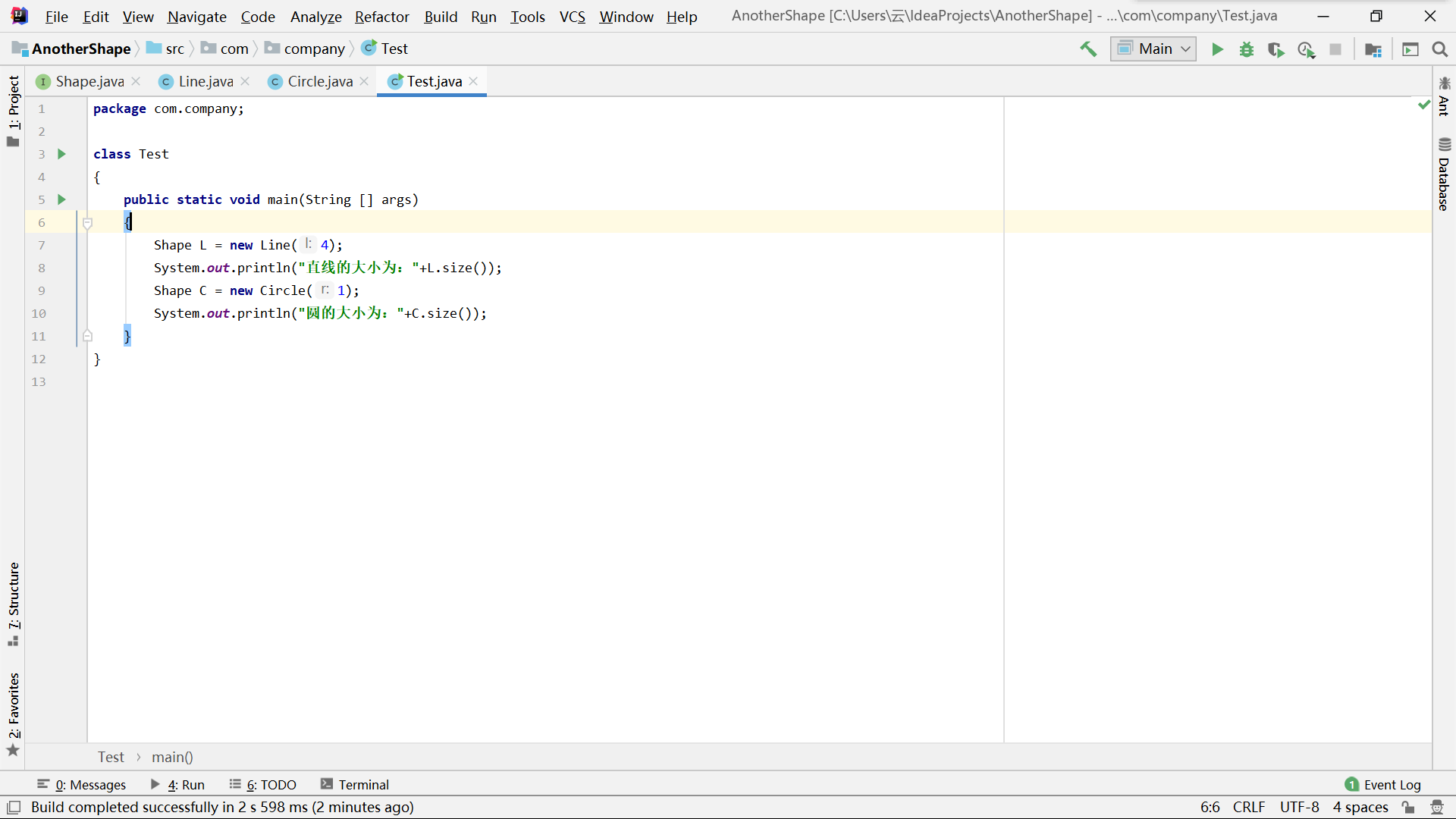The height and width of the screenshot is (819, 1456).
Task: Click the Stop square icon
Action: pyautogui.click(x=1335, y=49)
